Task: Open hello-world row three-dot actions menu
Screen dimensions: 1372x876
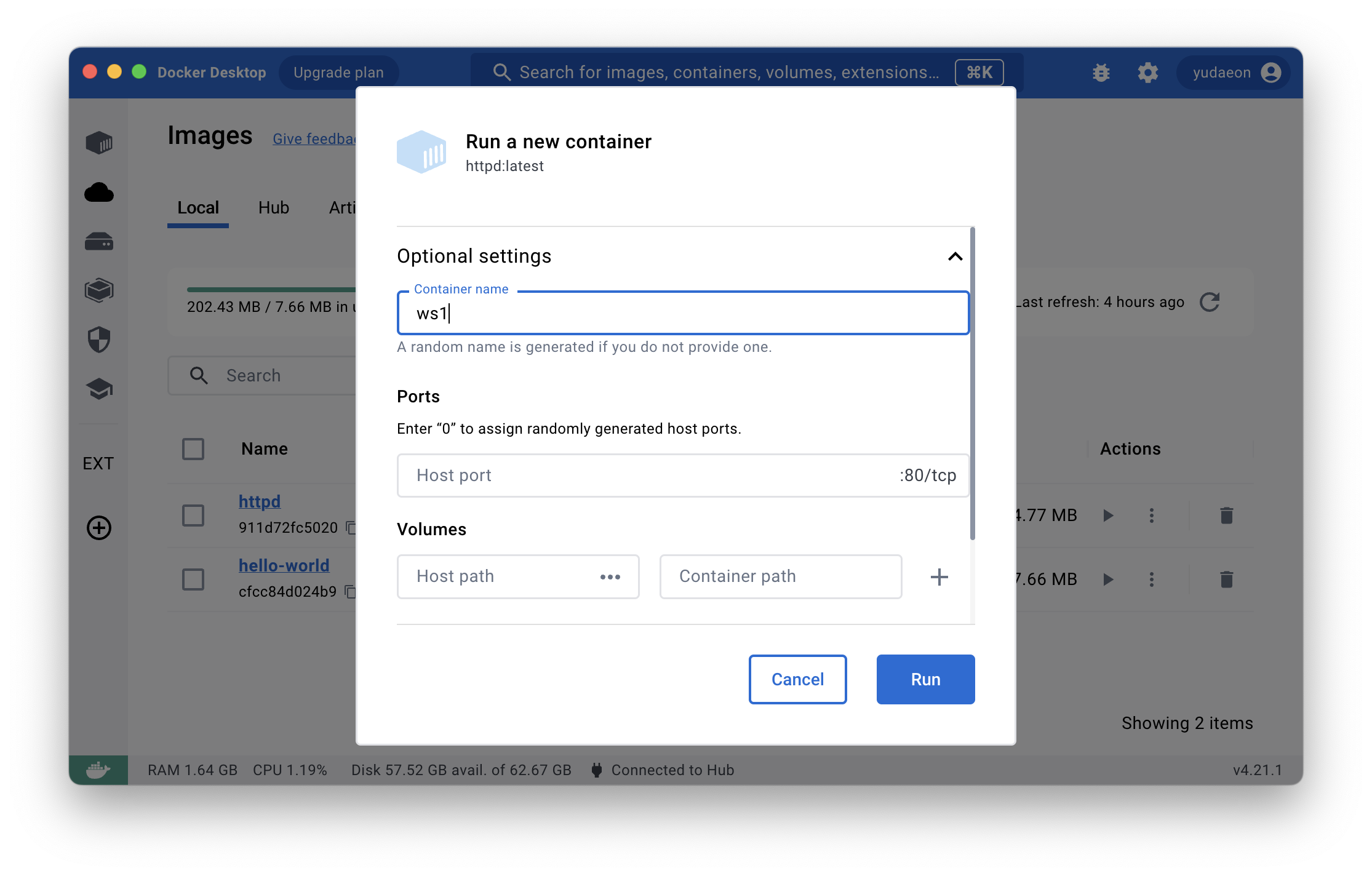Action: click(x=1152, y=579)
